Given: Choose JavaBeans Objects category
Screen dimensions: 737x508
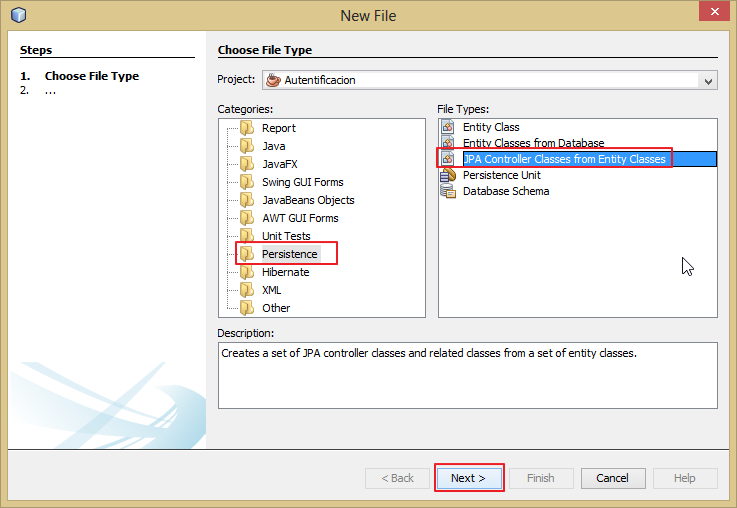Looking at the screenshot, I should (308, 200).
